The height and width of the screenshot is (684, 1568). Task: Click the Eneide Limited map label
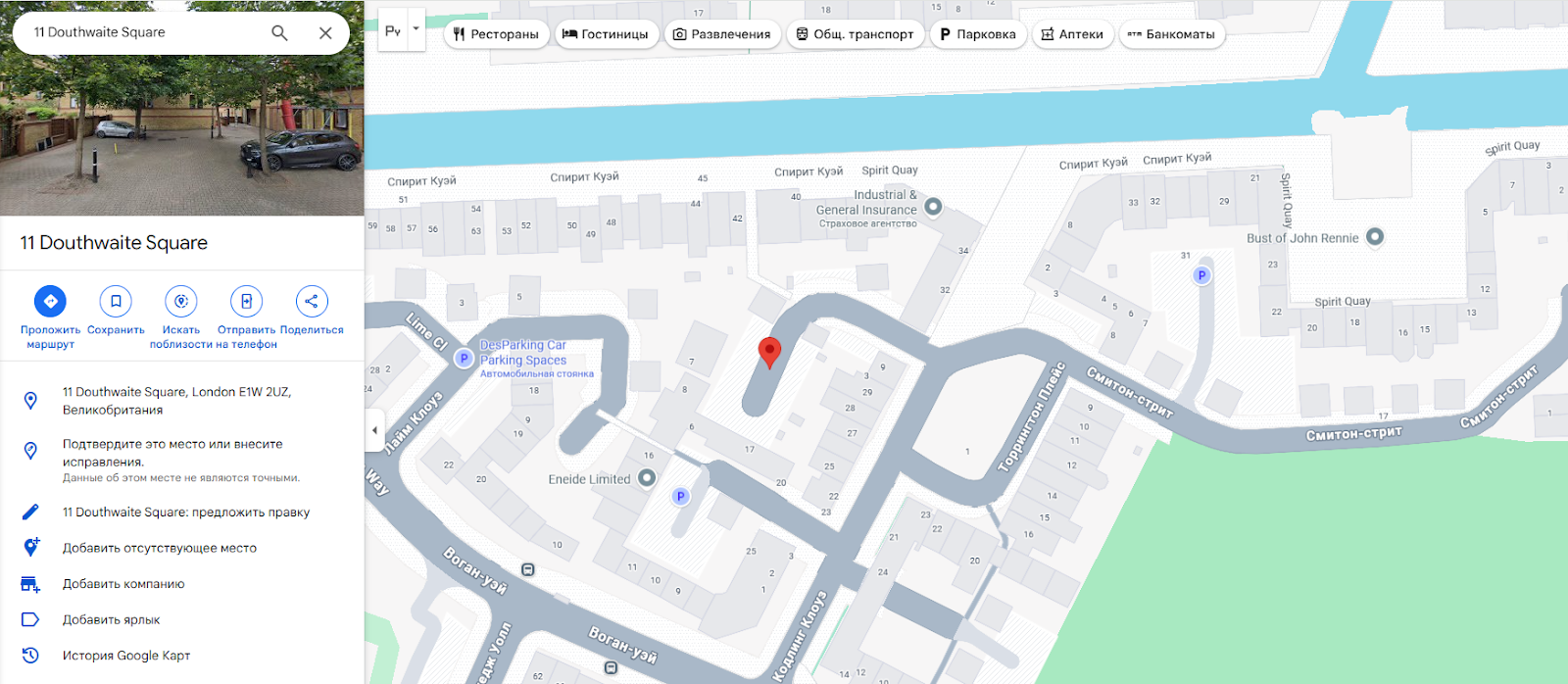click(x=589, y=479)
